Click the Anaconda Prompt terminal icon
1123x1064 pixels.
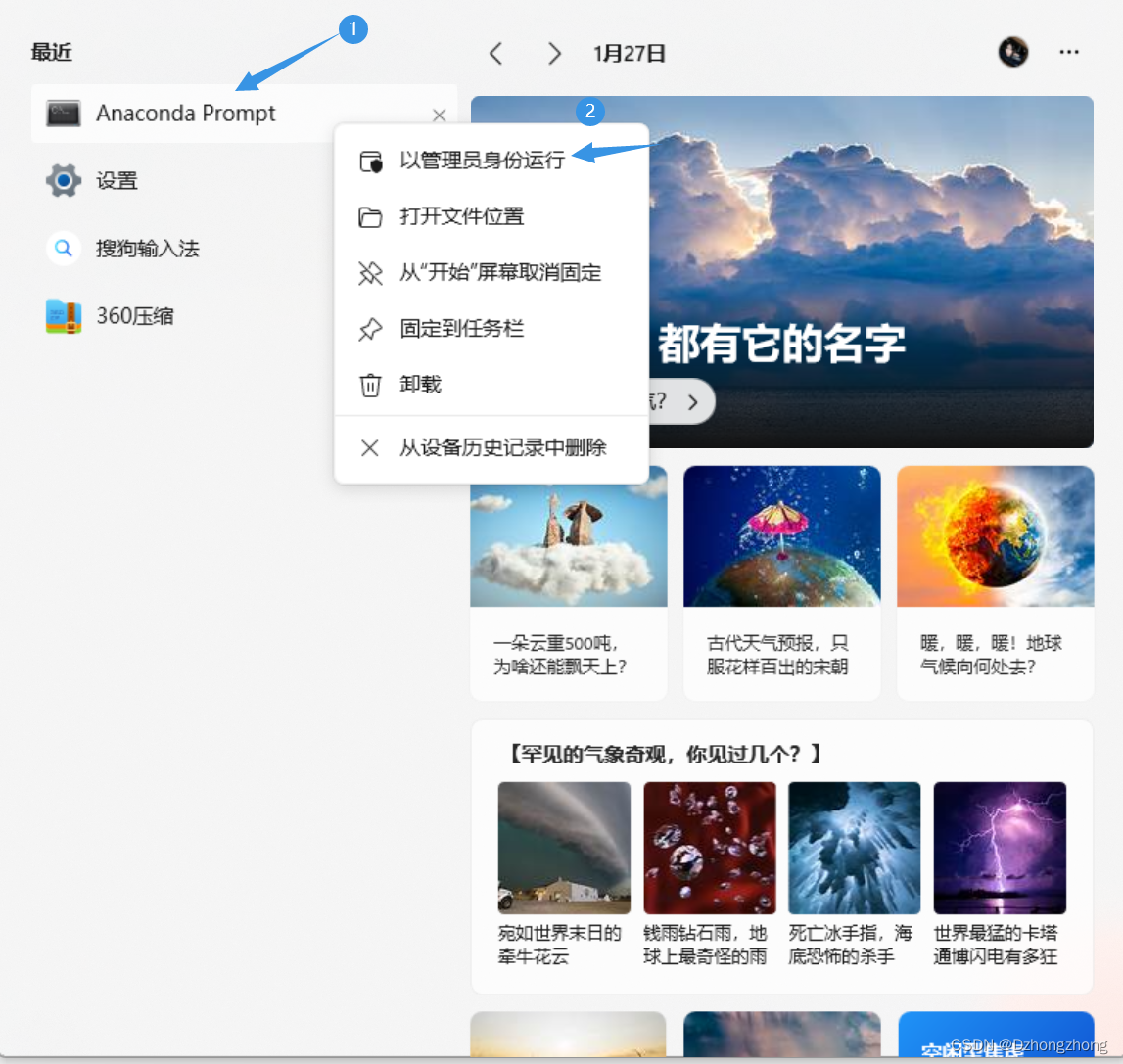point(63,114)
